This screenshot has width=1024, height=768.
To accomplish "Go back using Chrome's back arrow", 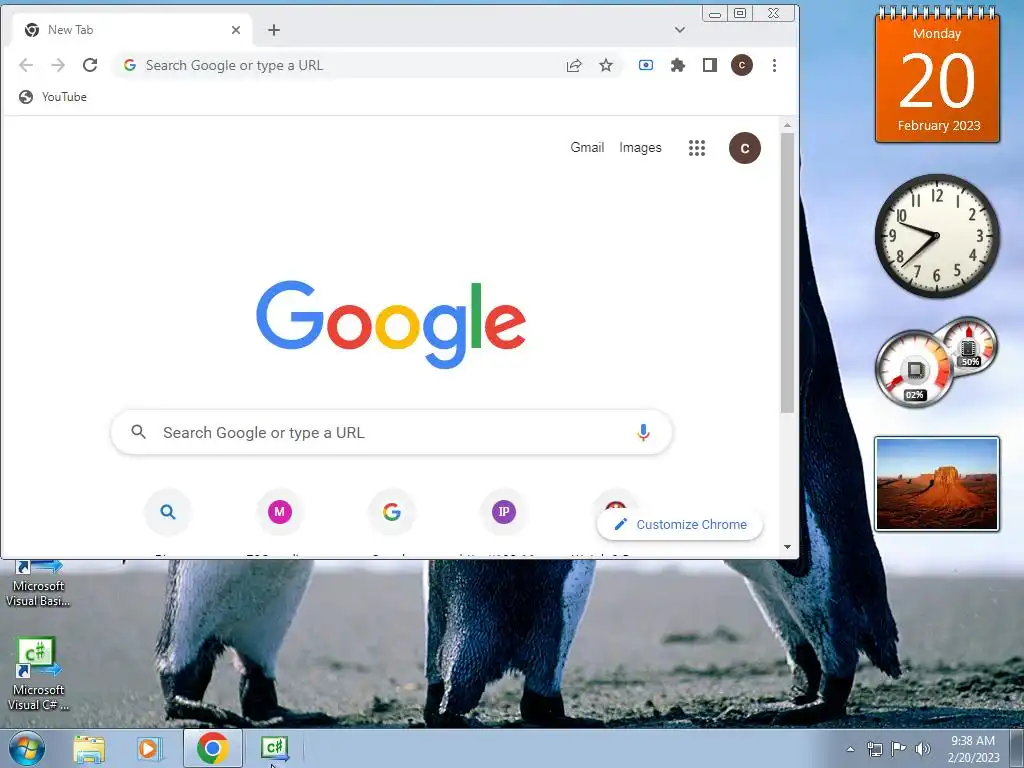I will 26,65.
